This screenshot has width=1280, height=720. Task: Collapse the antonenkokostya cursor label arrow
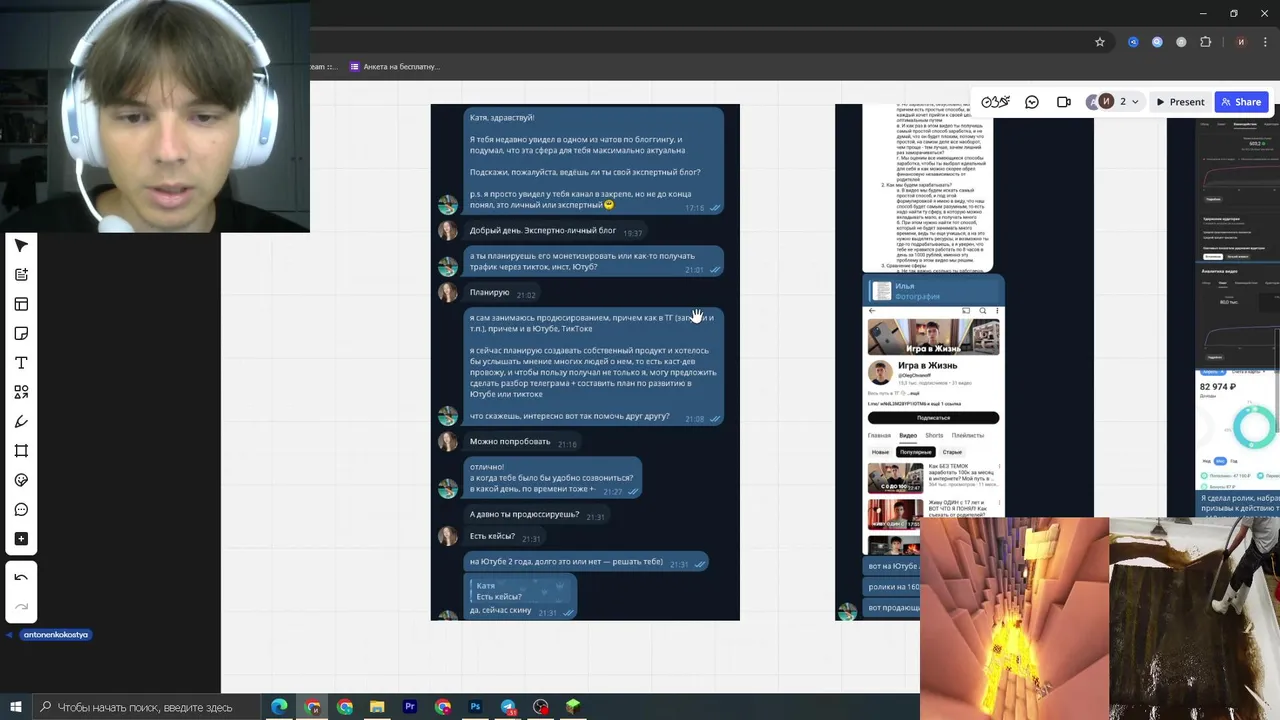pyautogui.click(x=9, y=635)
